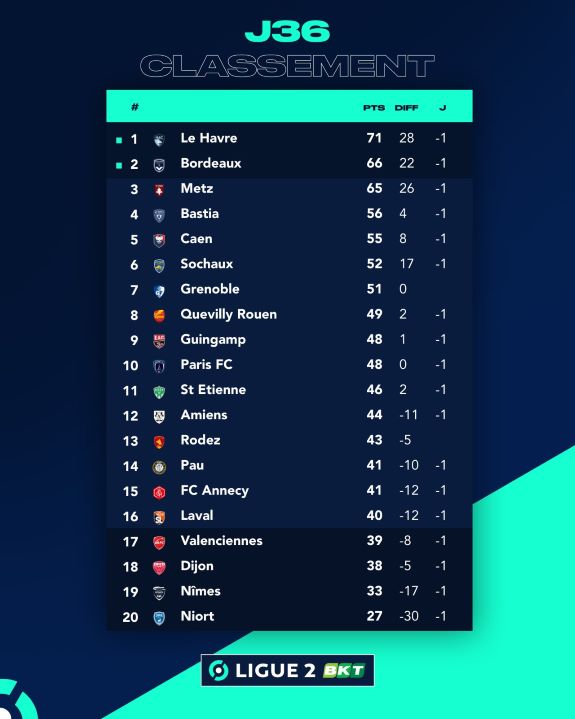Click the Bordeaux club crest
575x719 pixels.
159,165
